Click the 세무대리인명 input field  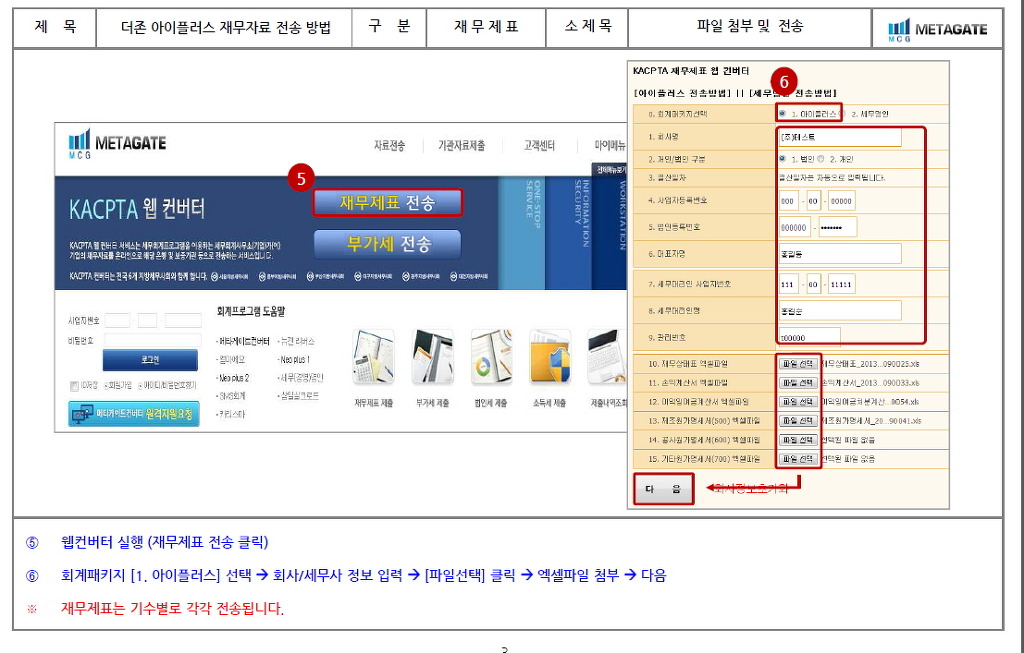tap(839, 311)
